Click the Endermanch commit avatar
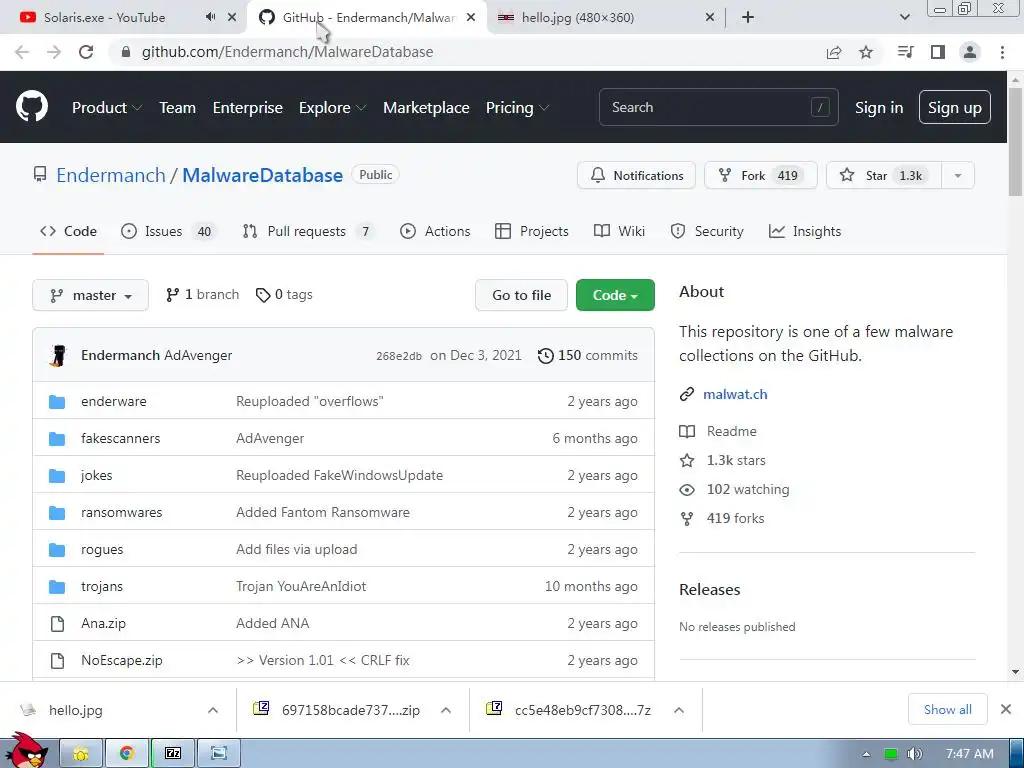This screenshot has height=768, width=1024. point(58,355)
